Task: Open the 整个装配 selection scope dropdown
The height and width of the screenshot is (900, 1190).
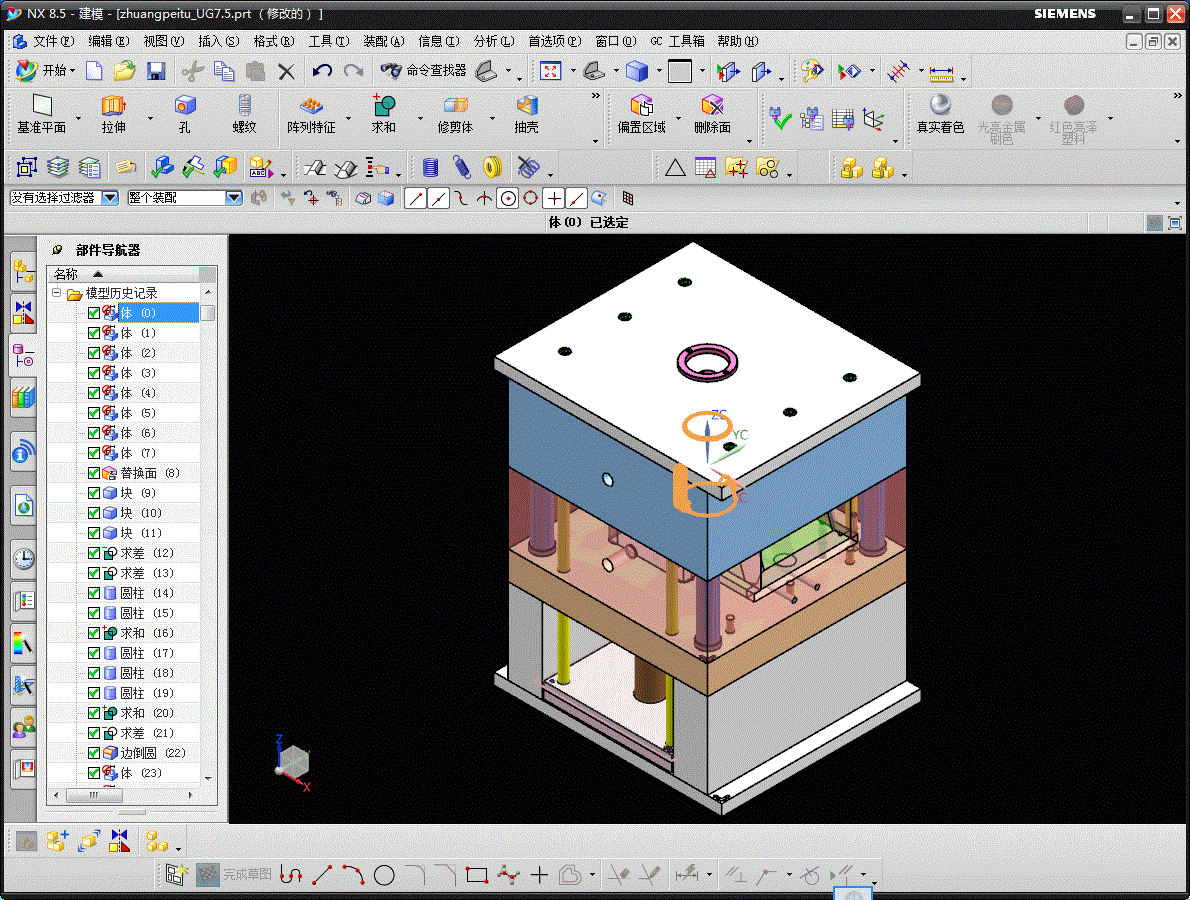Action: pos(234,198)
